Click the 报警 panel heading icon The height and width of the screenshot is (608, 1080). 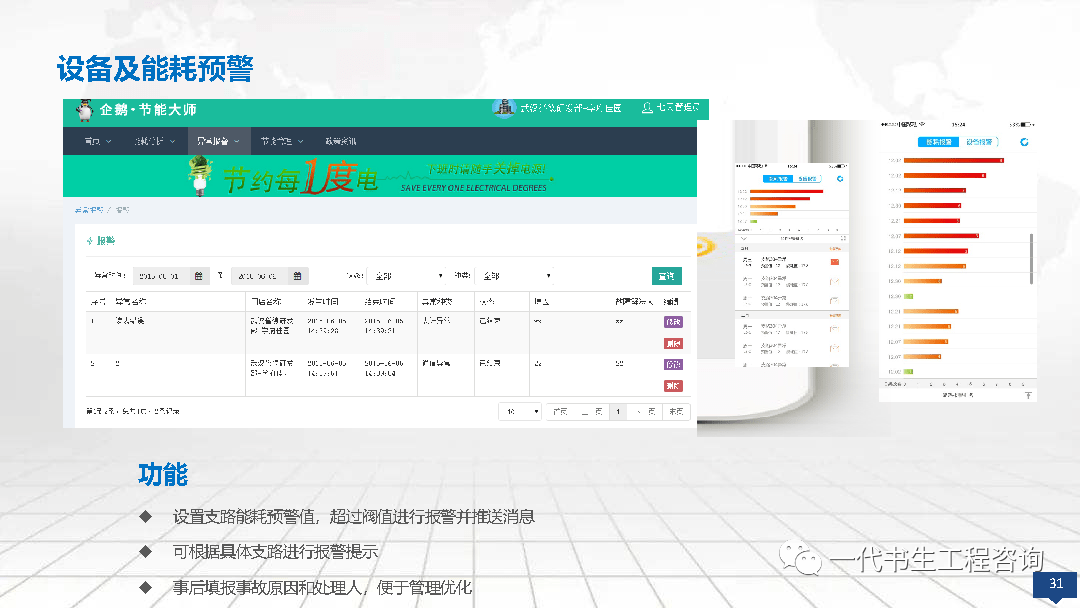(90, 241)
